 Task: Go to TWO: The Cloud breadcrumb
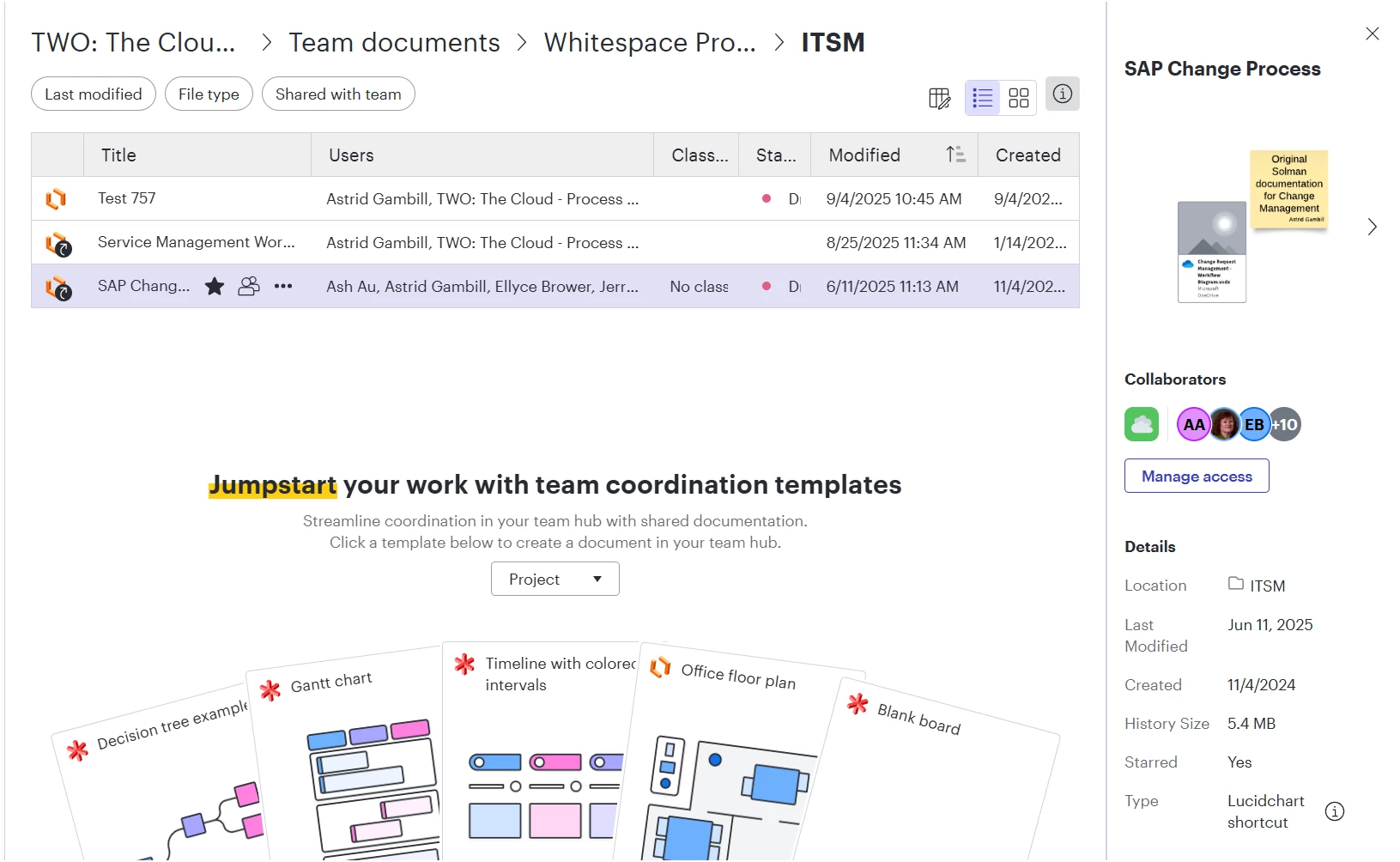(x=133, y=42)
